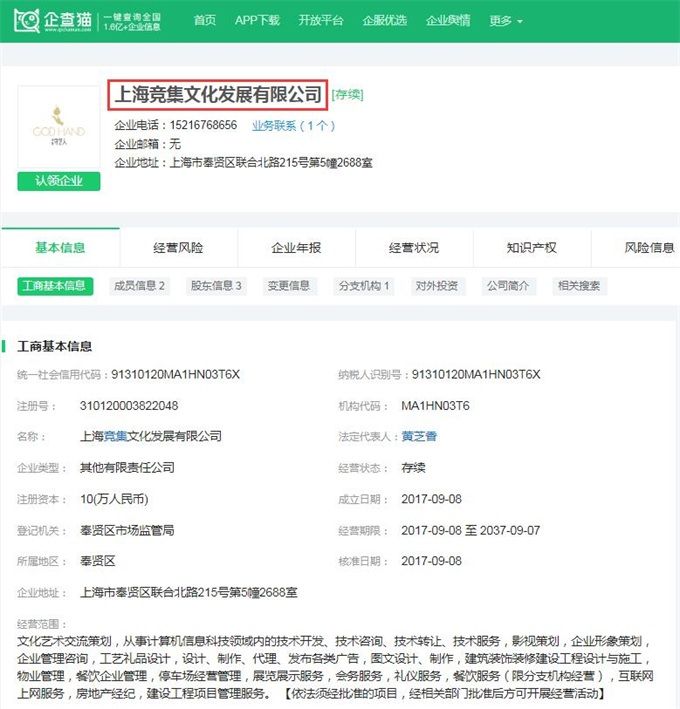Select the 变更信息 sub-tab

pos(289,286)
